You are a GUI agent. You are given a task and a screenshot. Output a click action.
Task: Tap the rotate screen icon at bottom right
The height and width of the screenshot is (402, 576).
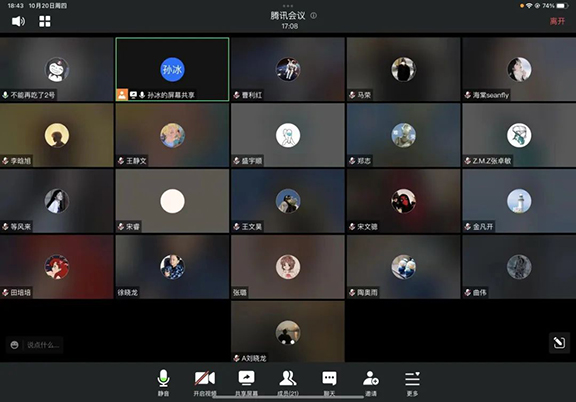tap(559, 343)
